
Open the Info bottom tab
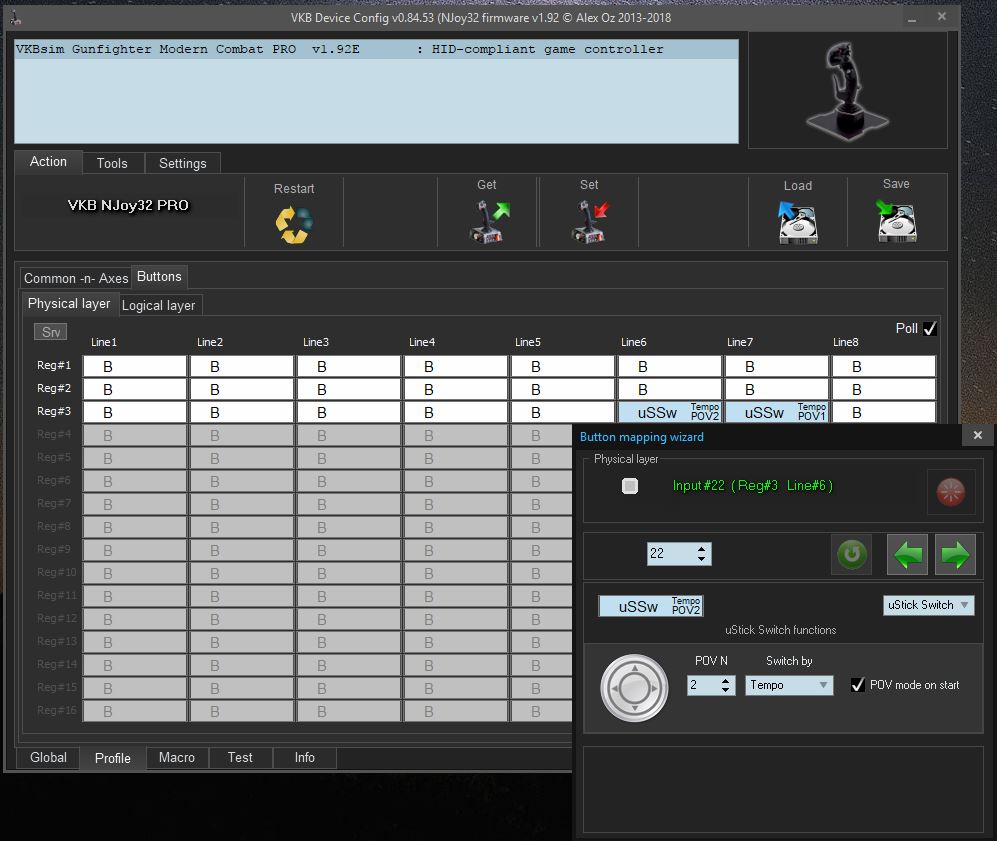coord(305,758)
